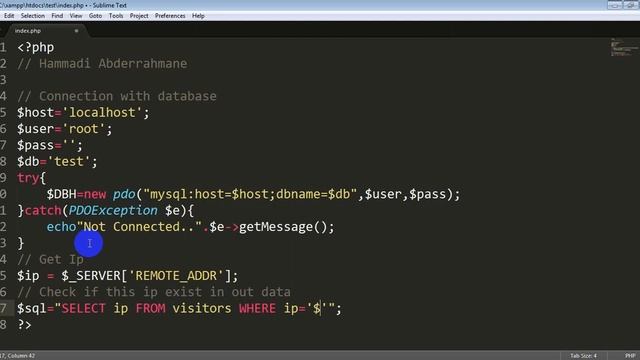Click the 'Not Connected..' string
The image size is (640, 360).
139,227
